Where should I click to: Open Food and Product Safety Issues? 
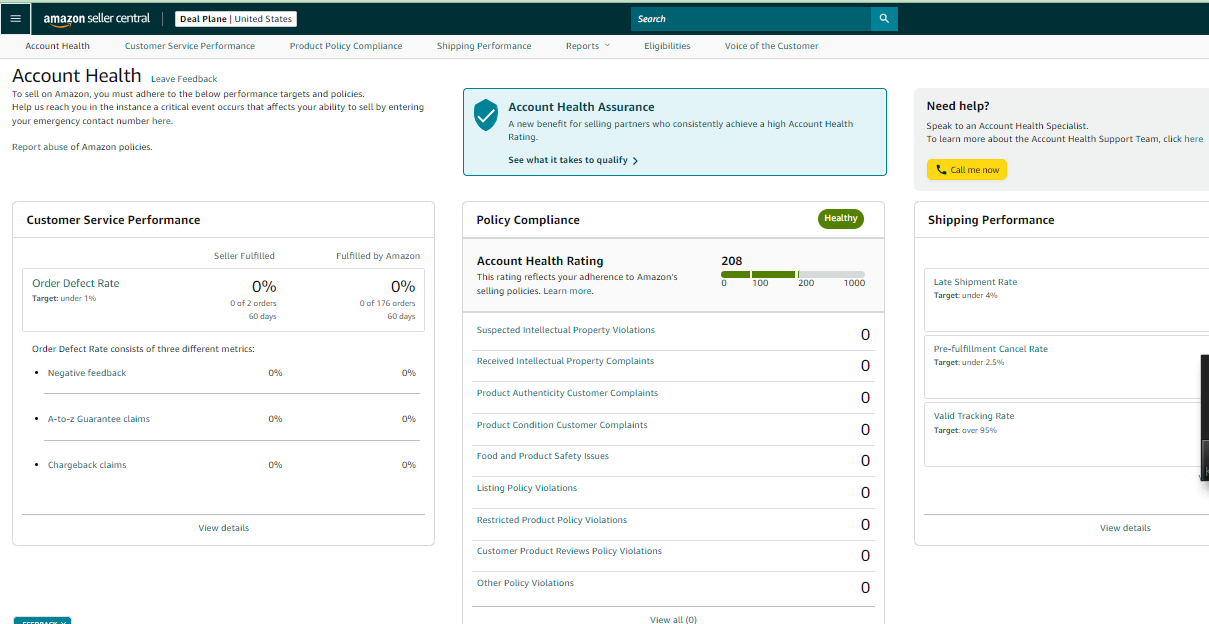coord(543,456)
